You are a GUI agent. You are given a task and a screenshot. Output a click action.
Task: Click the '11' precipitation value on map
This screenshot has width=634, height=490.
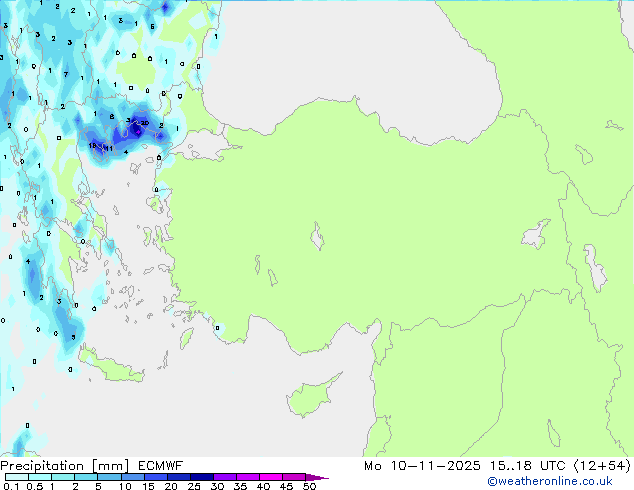(x=109, y=148)
